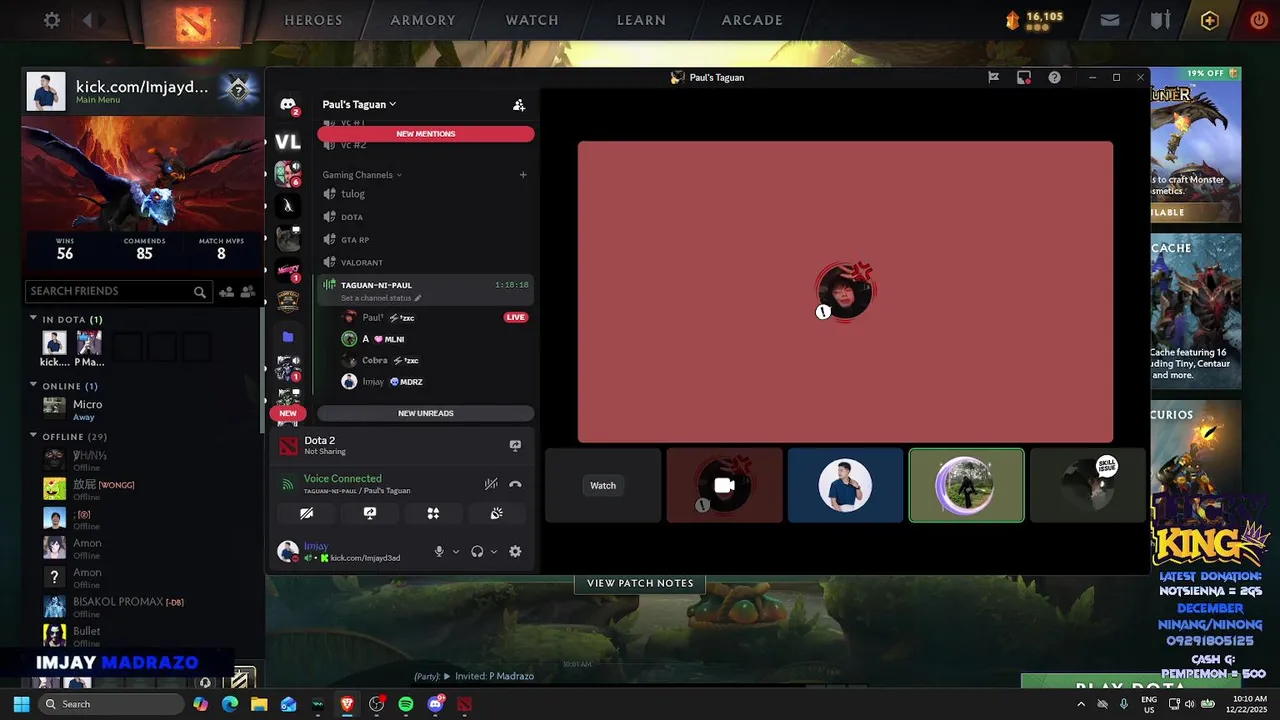Viewport: 1280px width, 720px height.
Task: Click stream Dota 2 screen icon
Action: click(x=515, y=445)
